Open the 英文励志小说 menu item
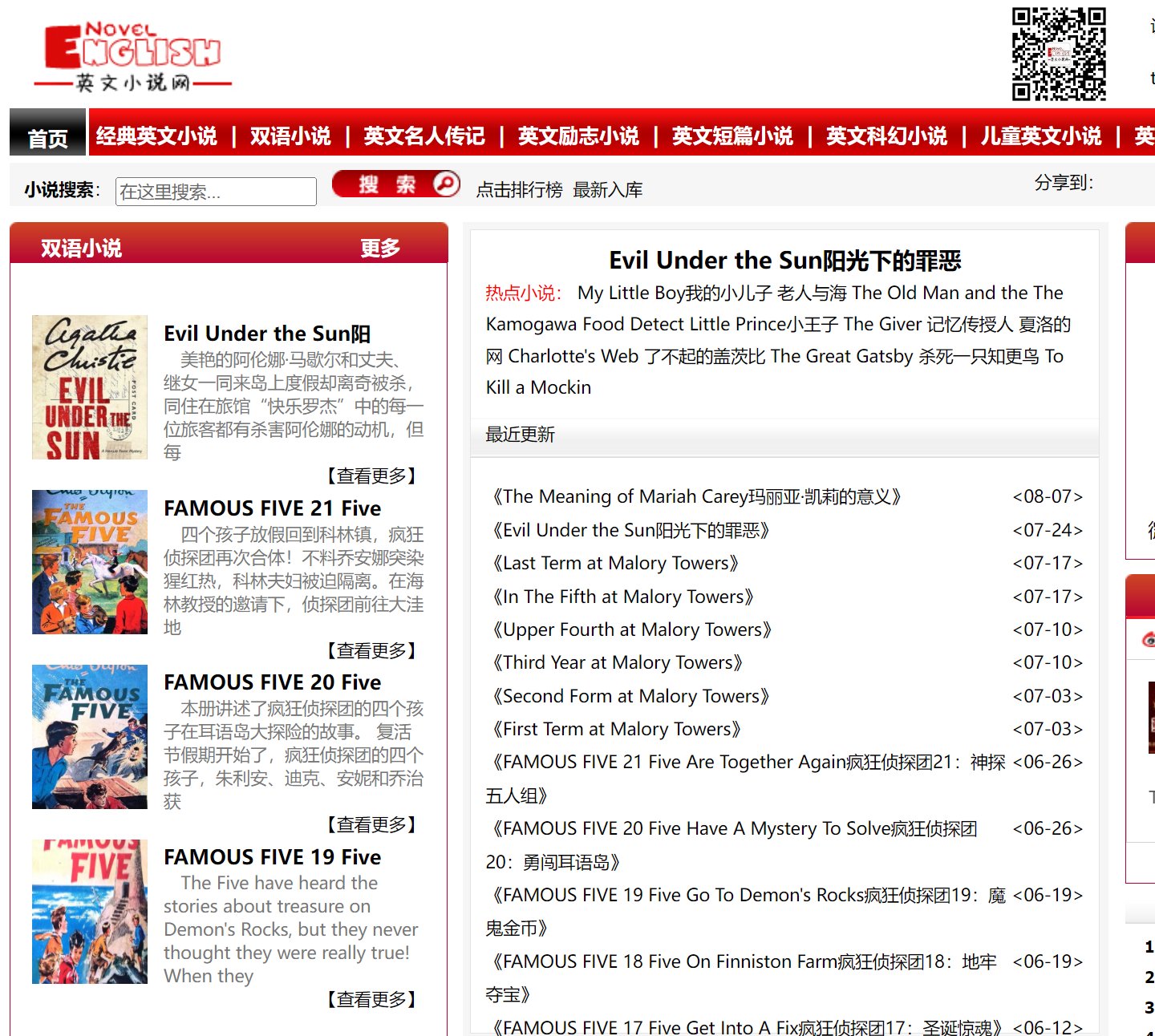The width and height of the screenshot is (1155, 1036). (x=578, y=136)
